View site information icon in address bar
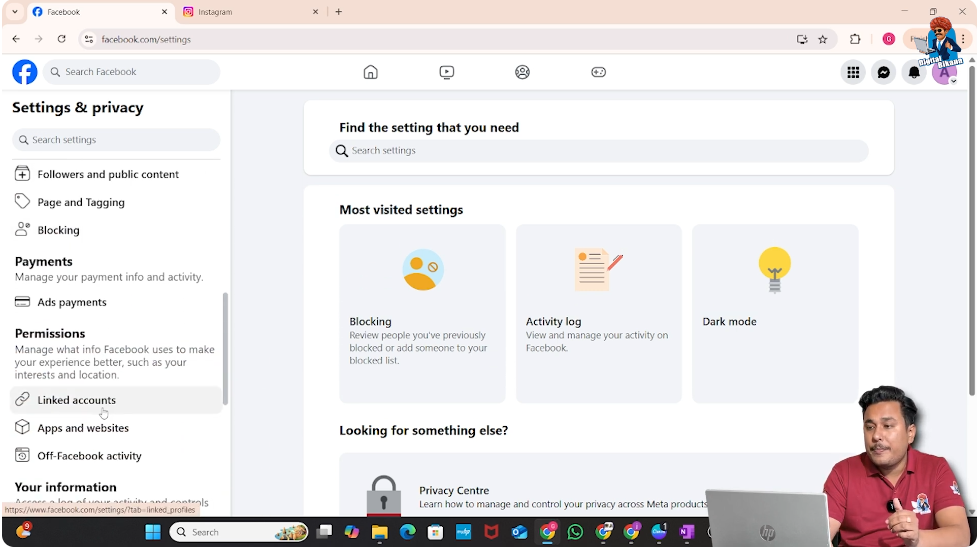The height and width of the screenshot is (549, 977). coord(89,39)
